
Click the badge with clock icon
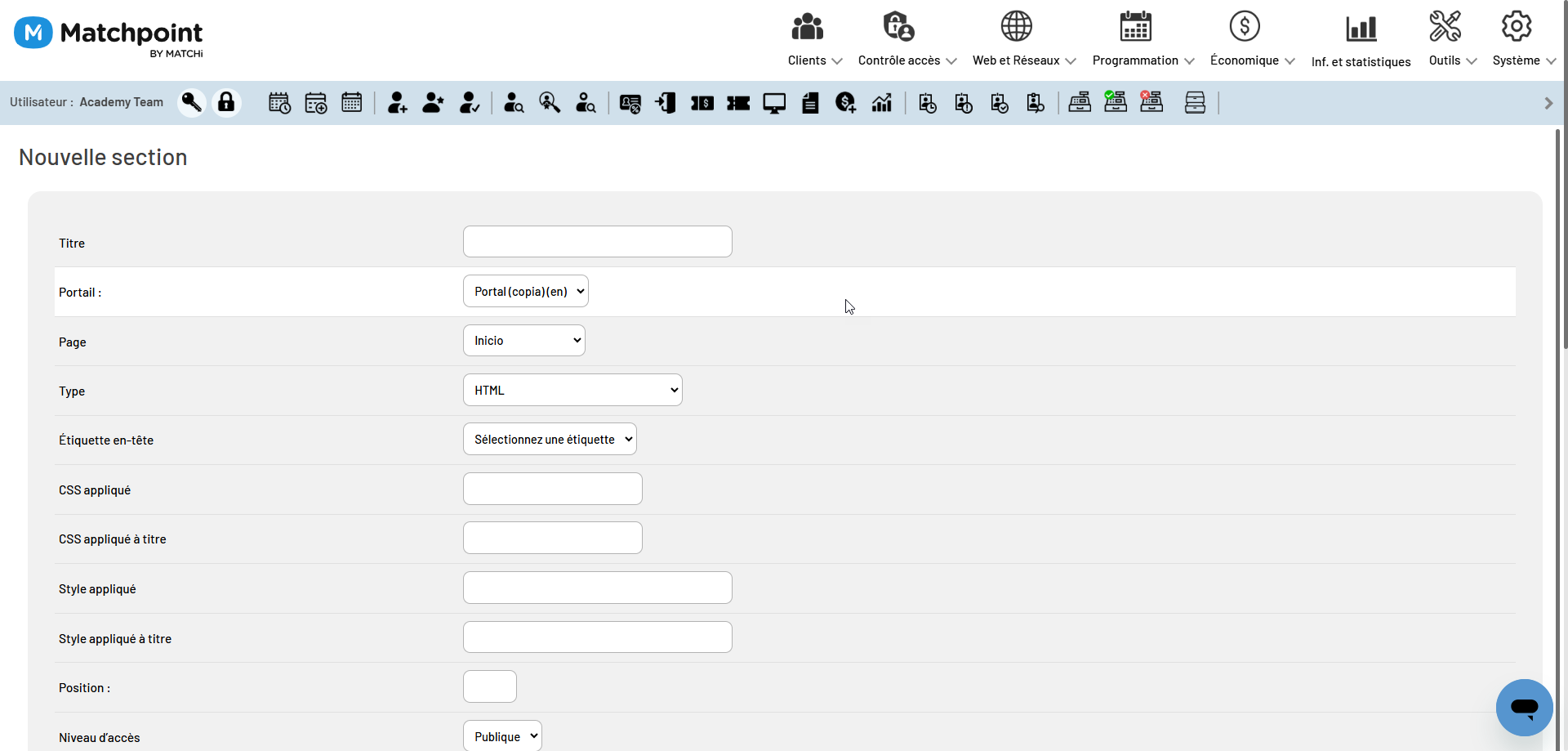pos(928,103)
